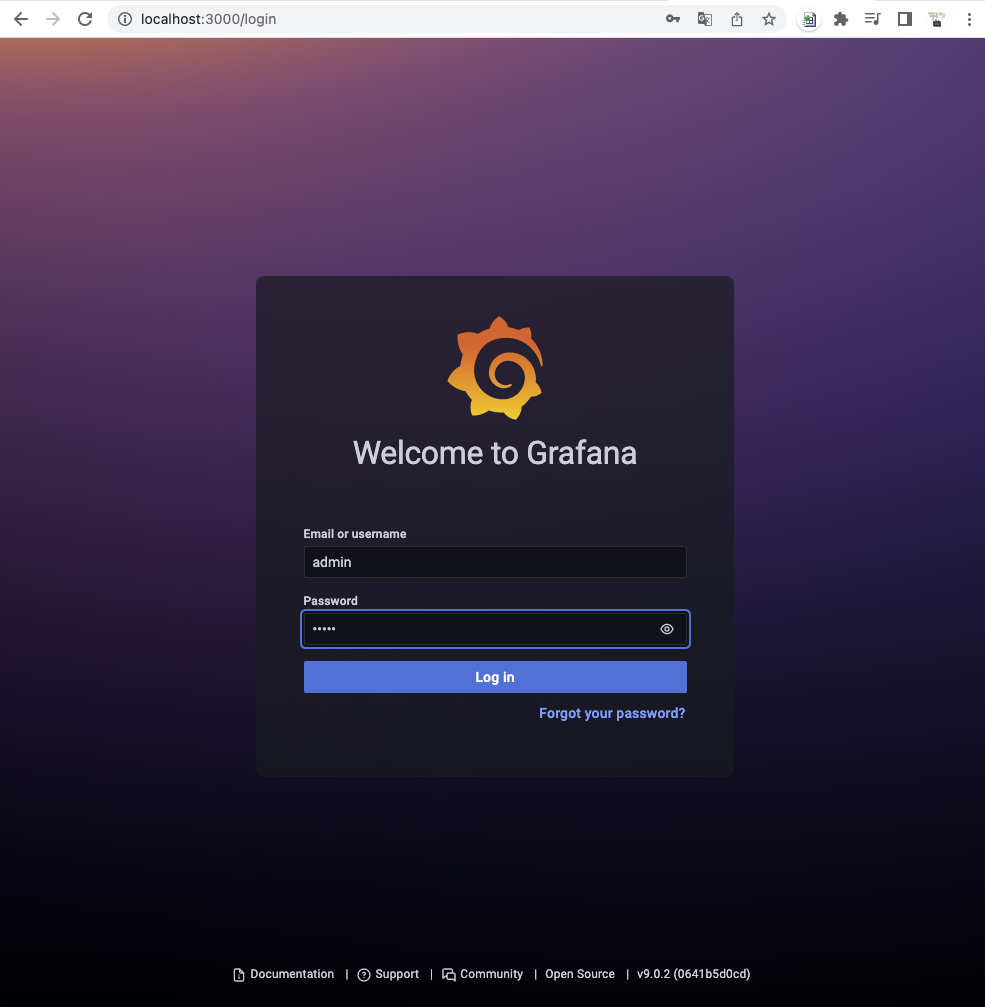Click the browser forward arrow
The height and width of the screenshot is (1007, 985).
pos(53,19)
